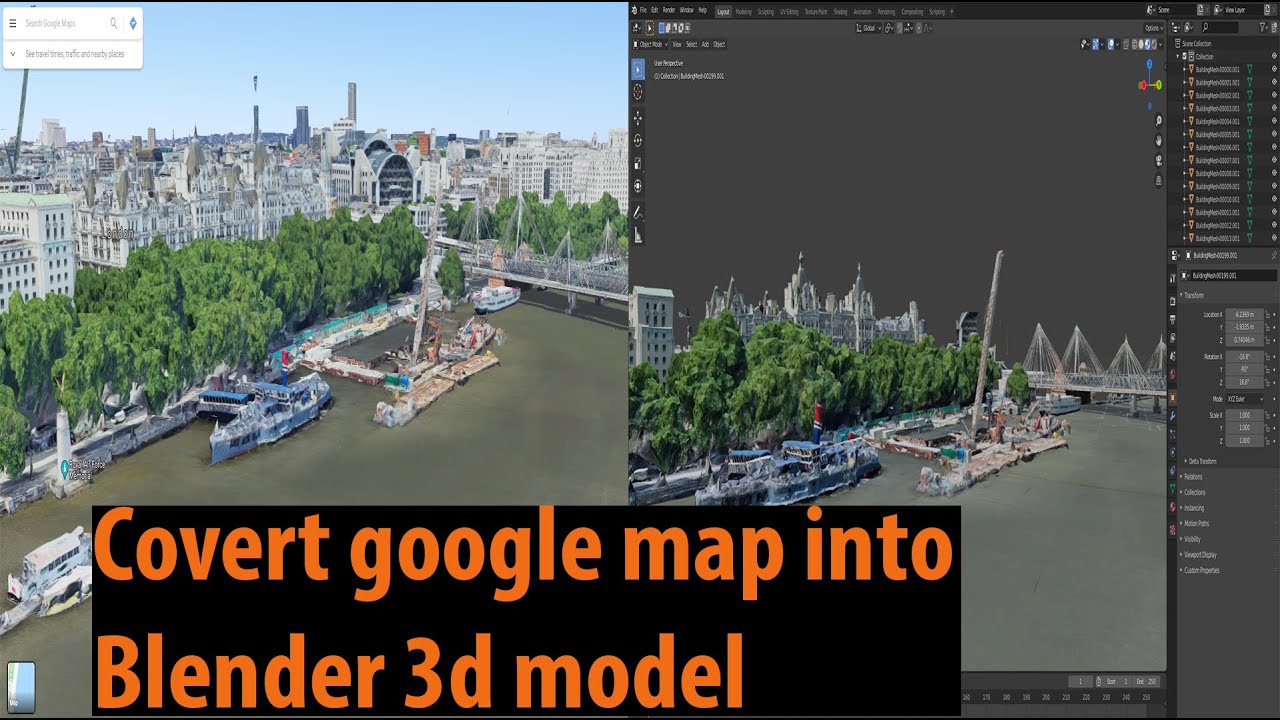Screen dimensions: 1280x720
Task: Open the Material properties tab icon
Action: tap(1173, 507)
